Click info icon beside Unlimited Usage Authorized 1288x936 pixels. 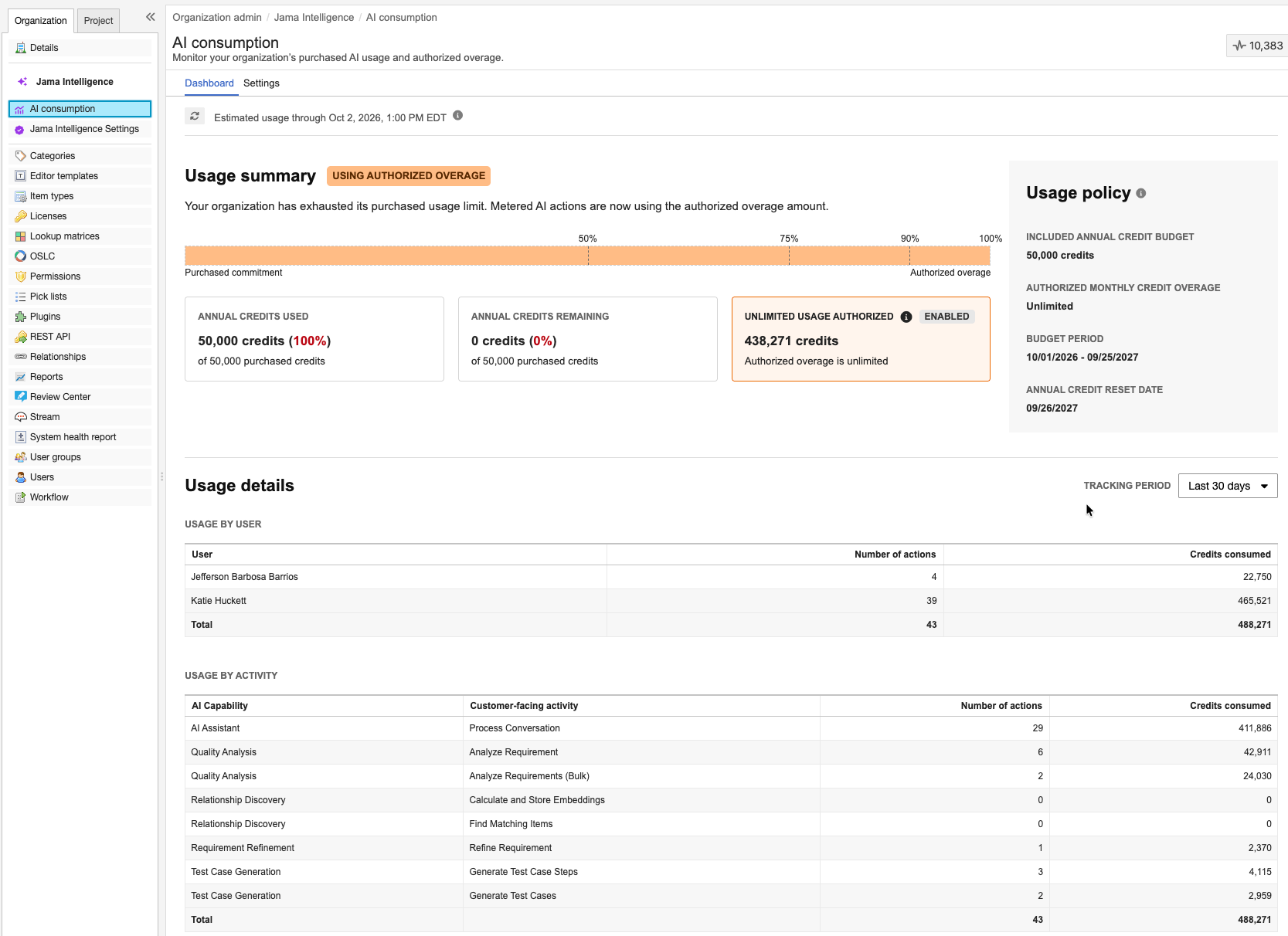[x=906, y=317]
